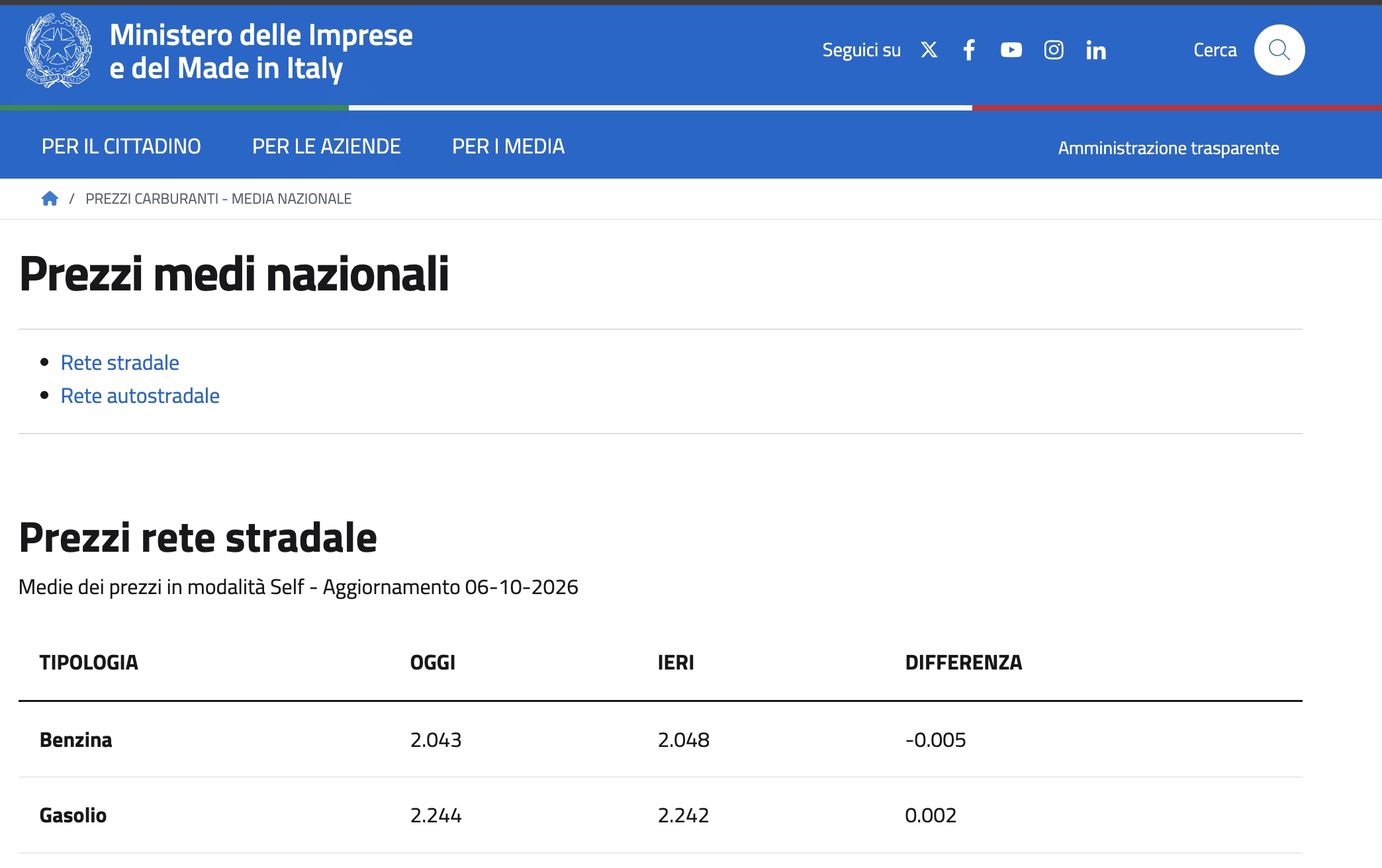Click the TIPOLOGIA column header
The image size is (1382, 868).
[x=89, y=662]
